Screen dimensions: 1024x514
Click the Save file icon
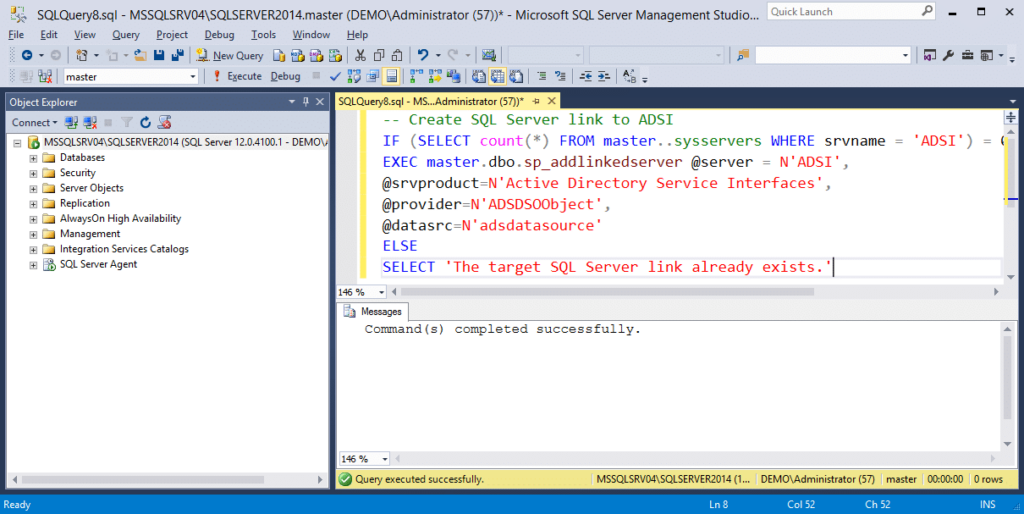(158, 55)
